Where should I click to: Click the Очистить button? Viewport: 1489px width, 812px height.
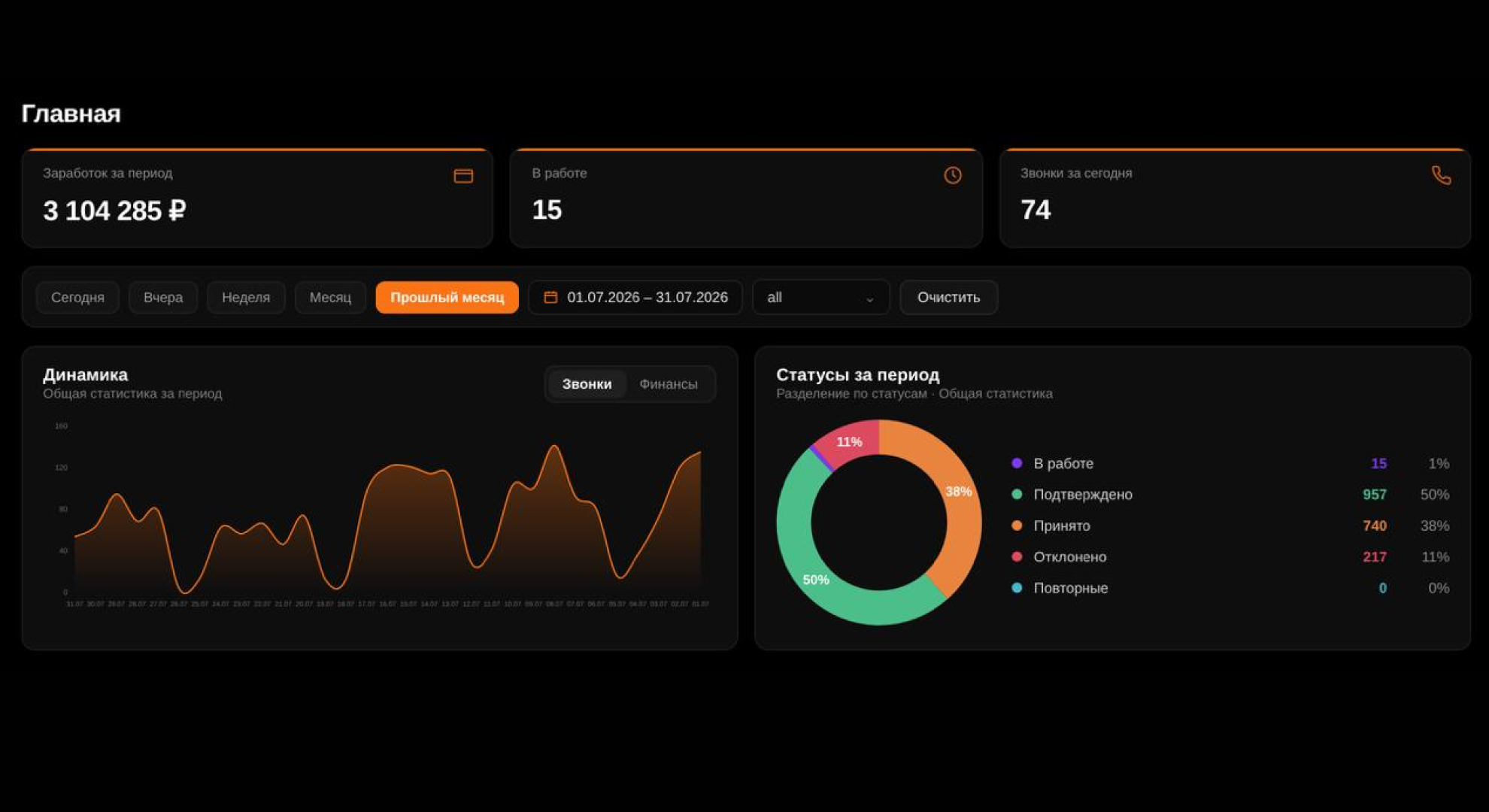click(x=948, y=297)
